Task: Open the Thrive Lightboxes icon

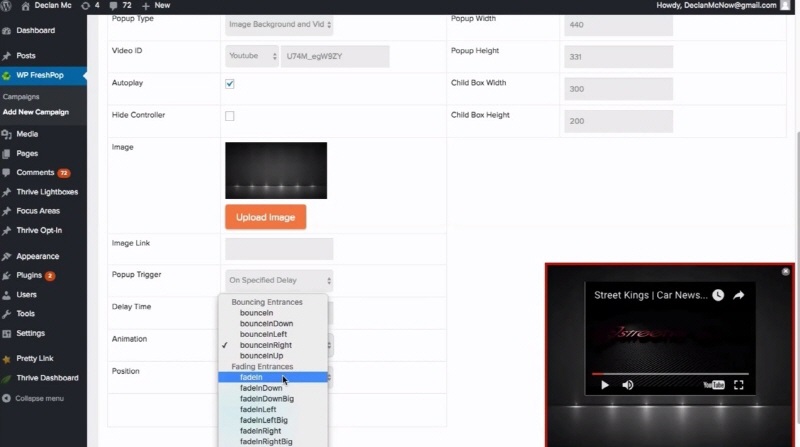Action: 7,192
